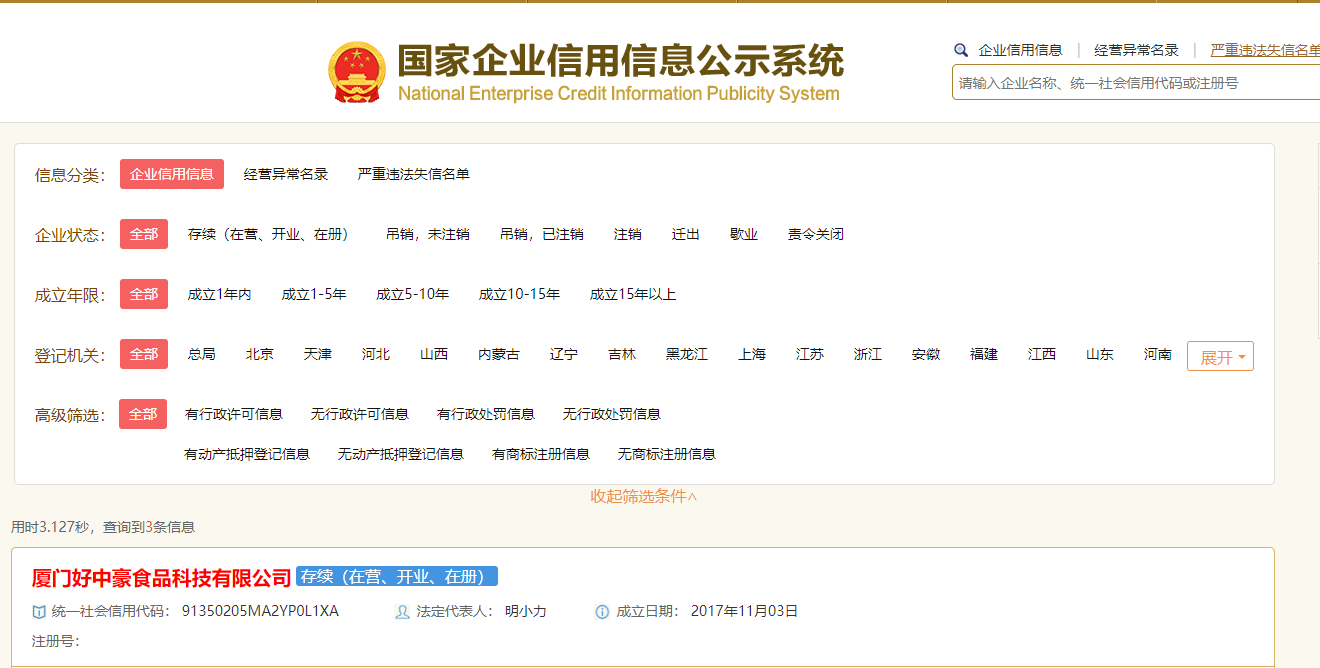Filter by 有行政许可信息

(234, 414)
